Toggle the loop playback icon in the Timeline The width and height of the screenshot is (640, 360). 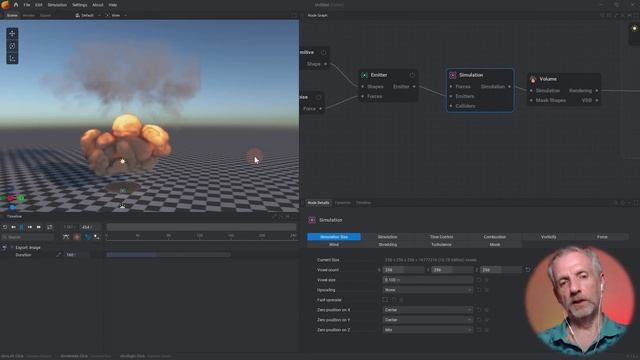click(x=49, y=227)
